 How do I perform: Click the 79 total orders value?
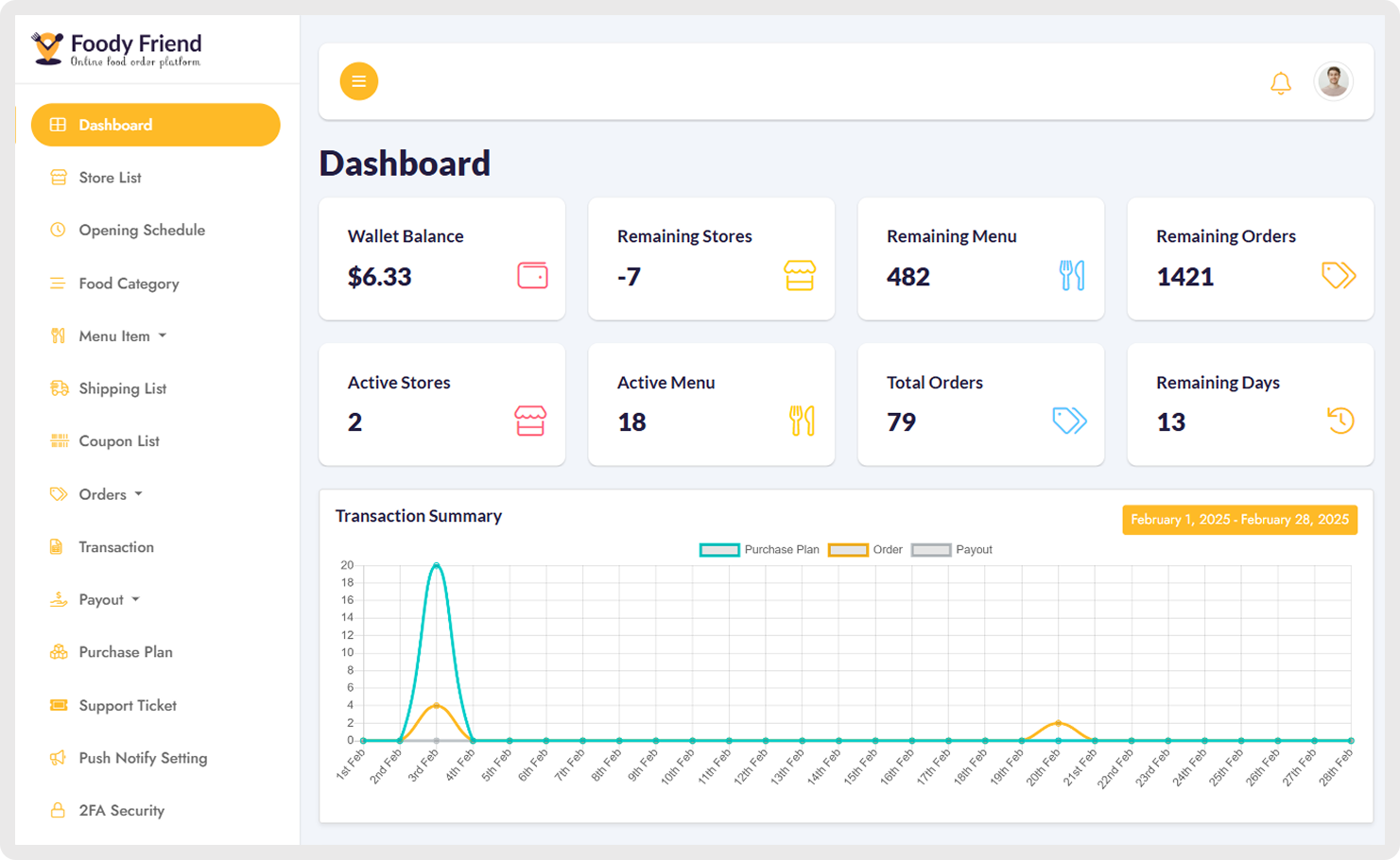pyautogui.click(x=902, y=422)
